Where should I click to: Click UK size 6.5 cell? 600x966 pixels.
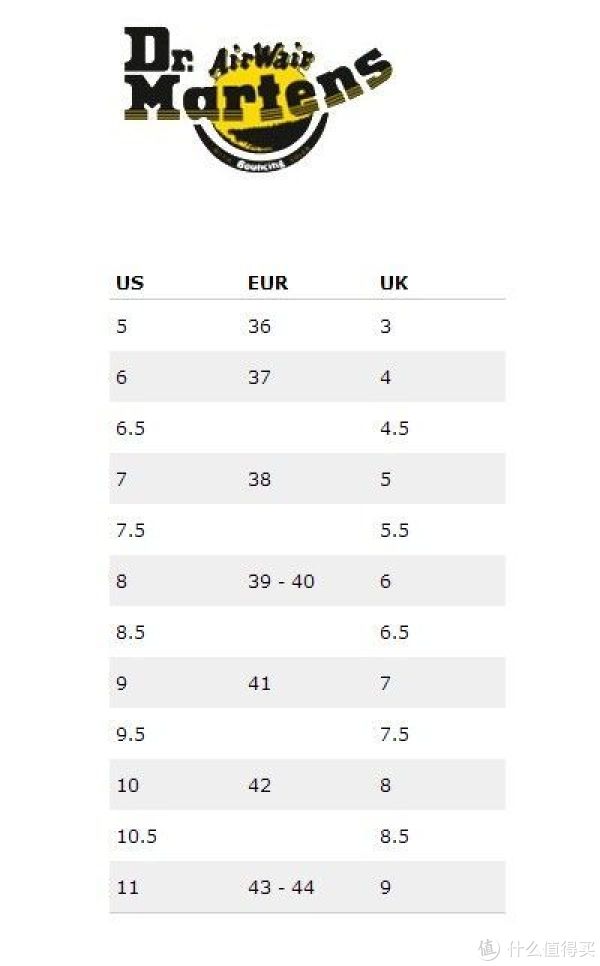coord(394,632)
